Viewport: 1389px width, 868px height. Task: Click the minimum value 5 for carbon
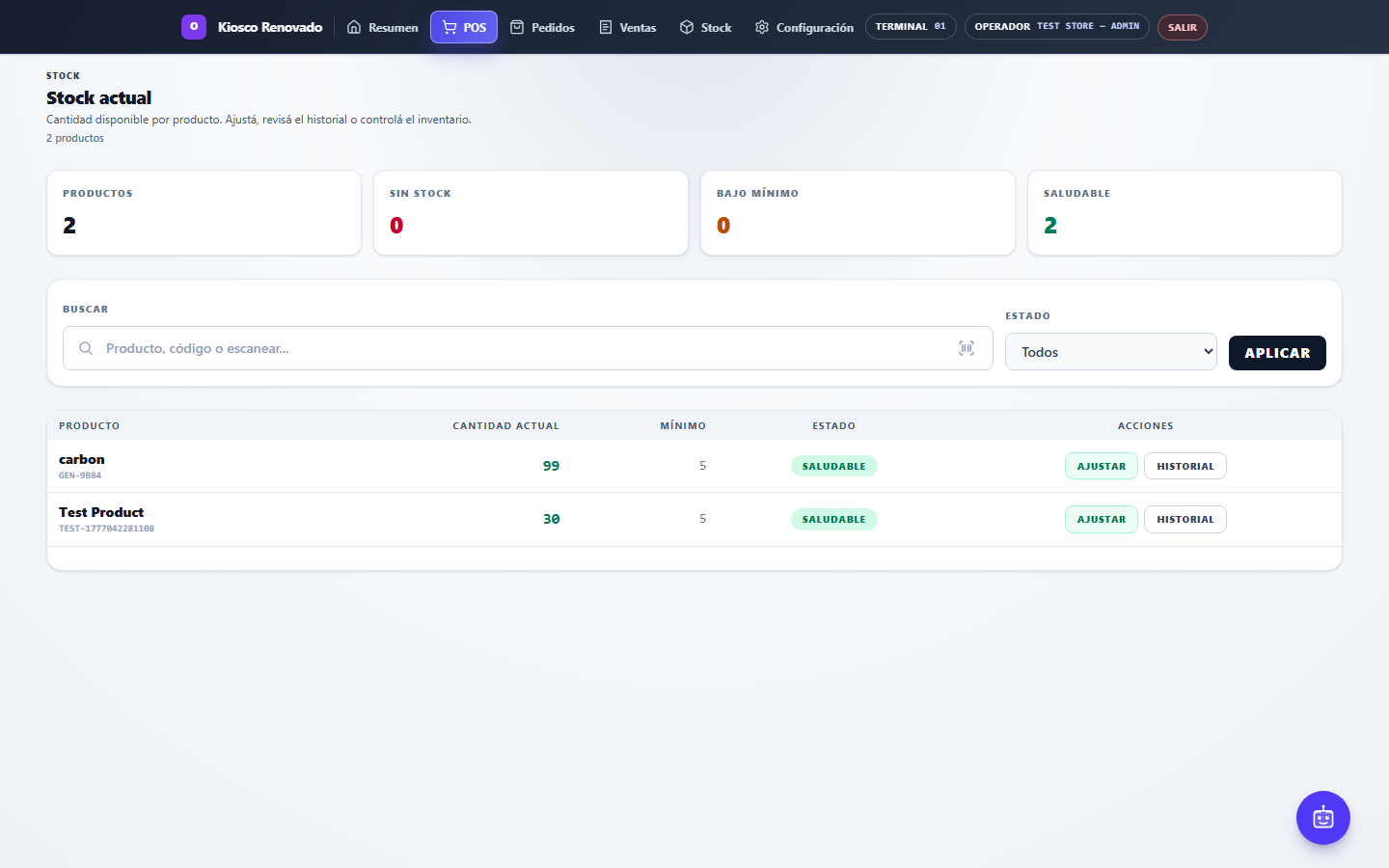tap(702, 466)
